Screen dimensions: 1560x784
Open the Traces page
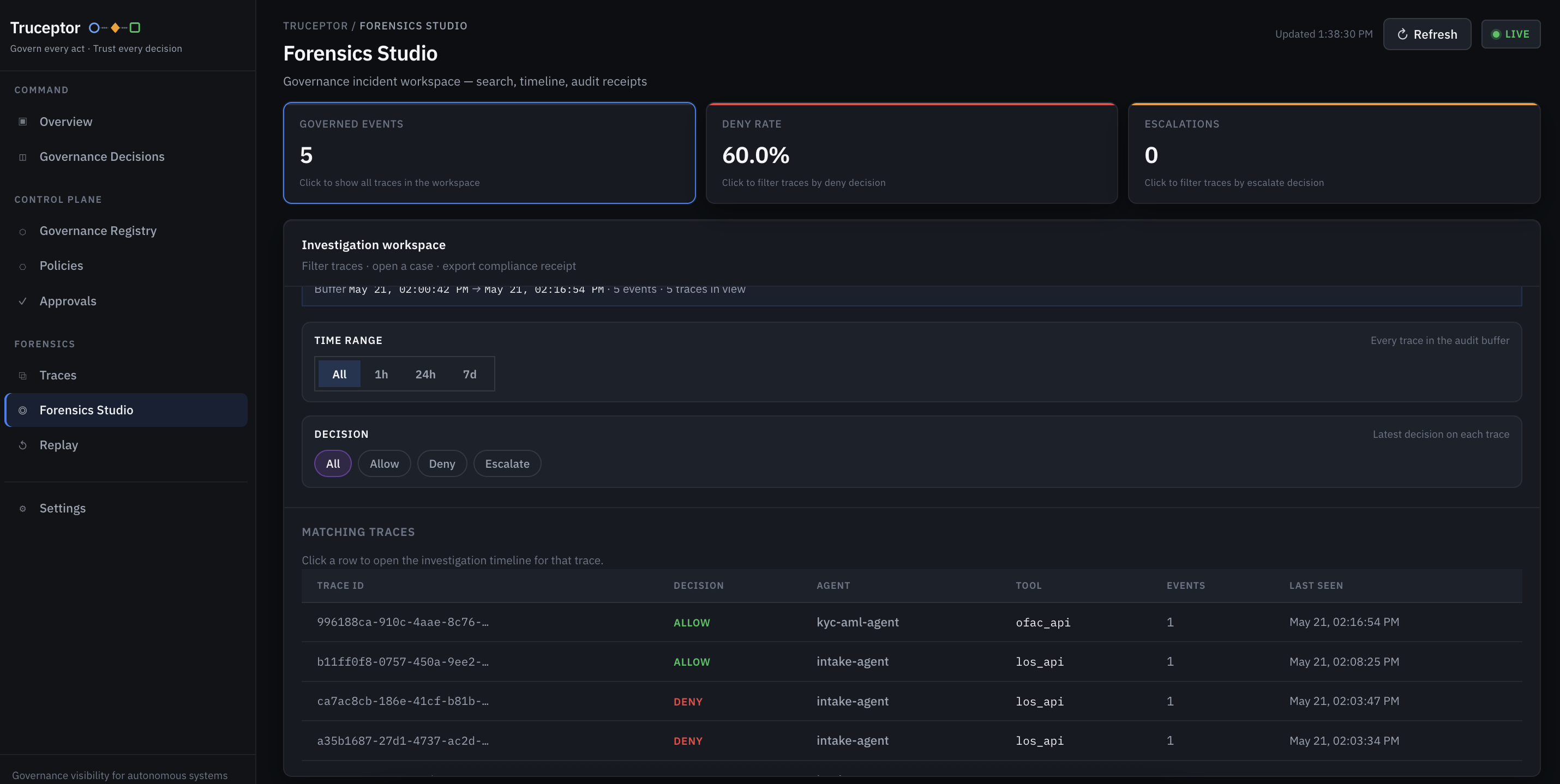click(126, 375)
